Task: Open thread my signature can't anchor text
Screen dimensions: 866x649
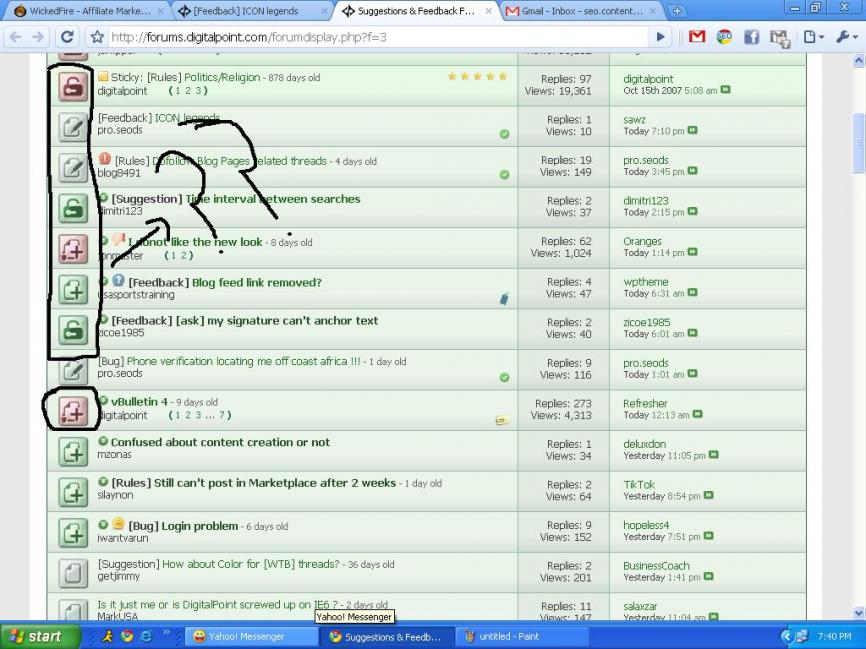Action: 292,320
